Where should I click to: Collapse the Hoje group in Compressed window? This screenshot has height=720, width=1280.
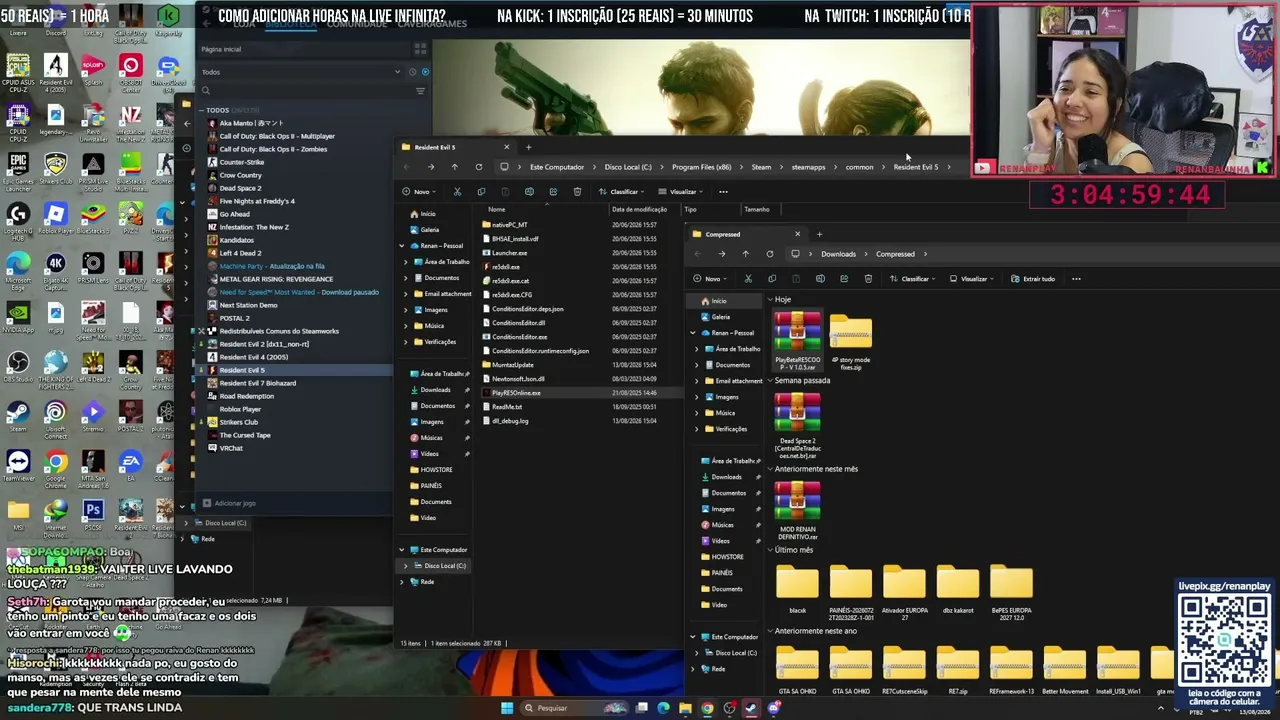(771, 300)
